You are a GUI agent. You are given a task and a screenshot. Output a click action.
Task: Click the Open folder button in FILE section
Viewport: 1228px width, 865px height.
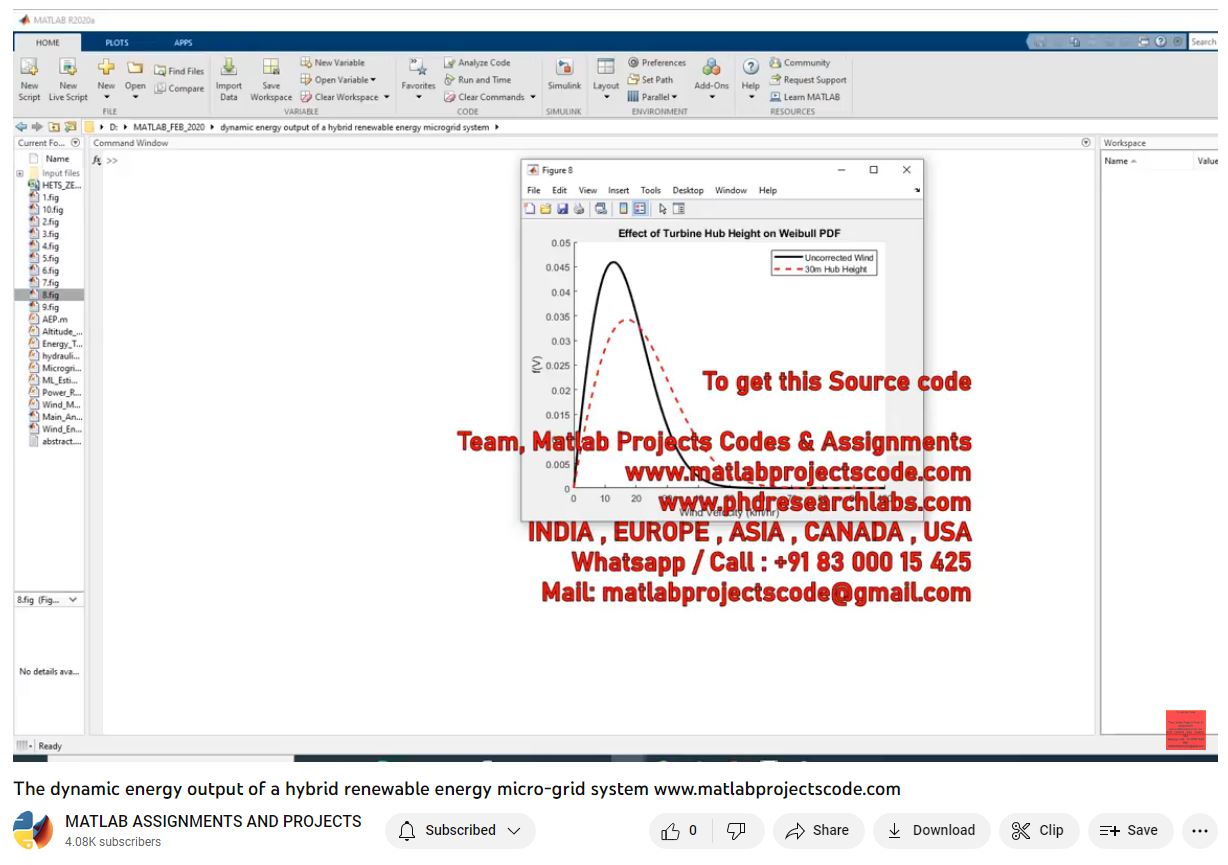coord(135,79)
